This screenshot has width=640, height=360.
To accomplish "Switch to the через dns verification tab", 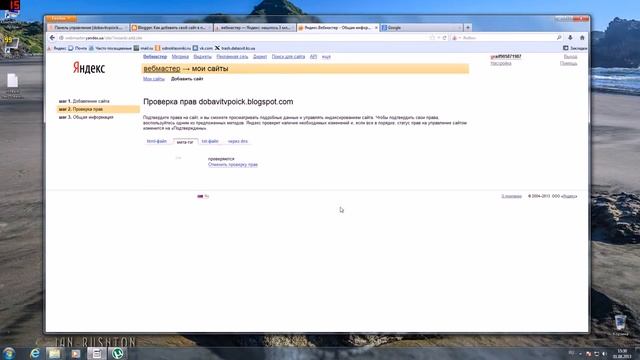I will click(238, 141).
